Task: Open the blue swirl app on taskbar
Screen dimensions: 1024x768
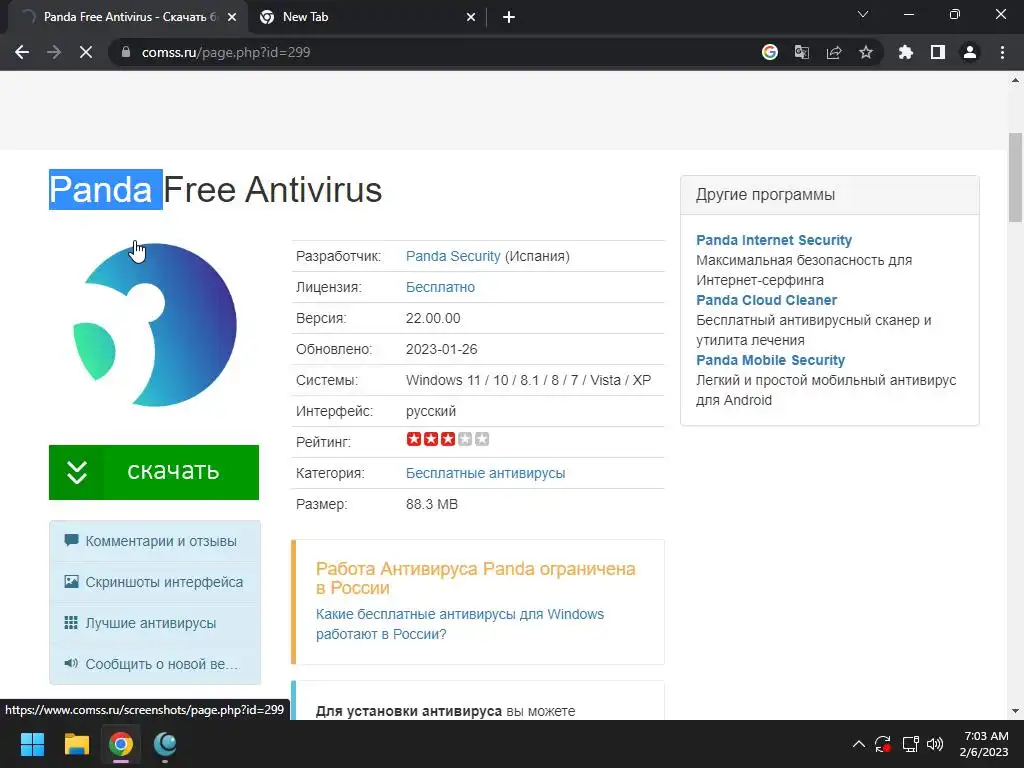Action: point(165,744)
